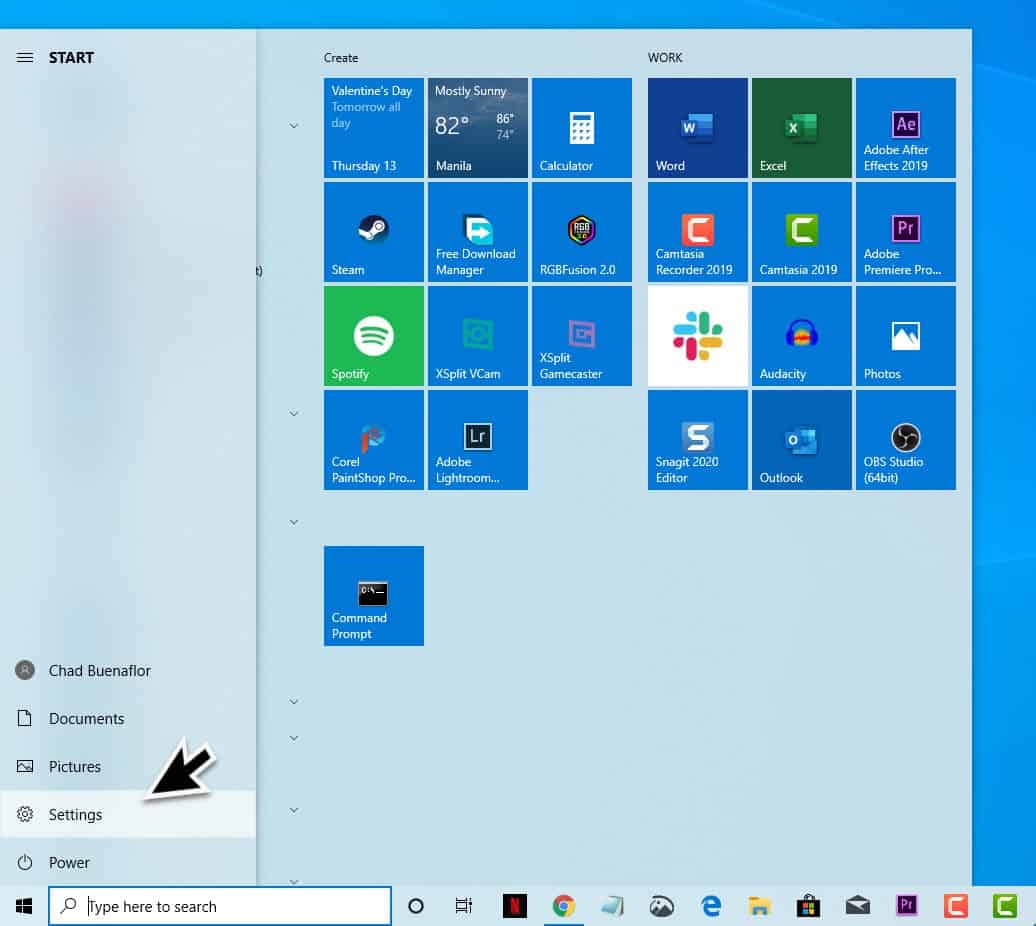Expand the chevron level with the Settings item
The image size is (1036, 926).
coord(294,810)
